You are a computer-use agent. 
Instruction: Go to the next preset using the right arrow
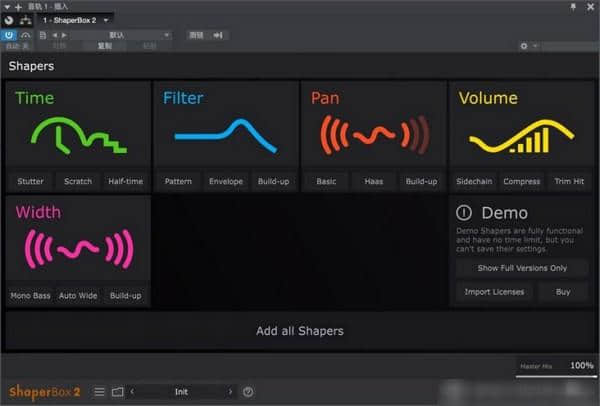tap(231, 391)
